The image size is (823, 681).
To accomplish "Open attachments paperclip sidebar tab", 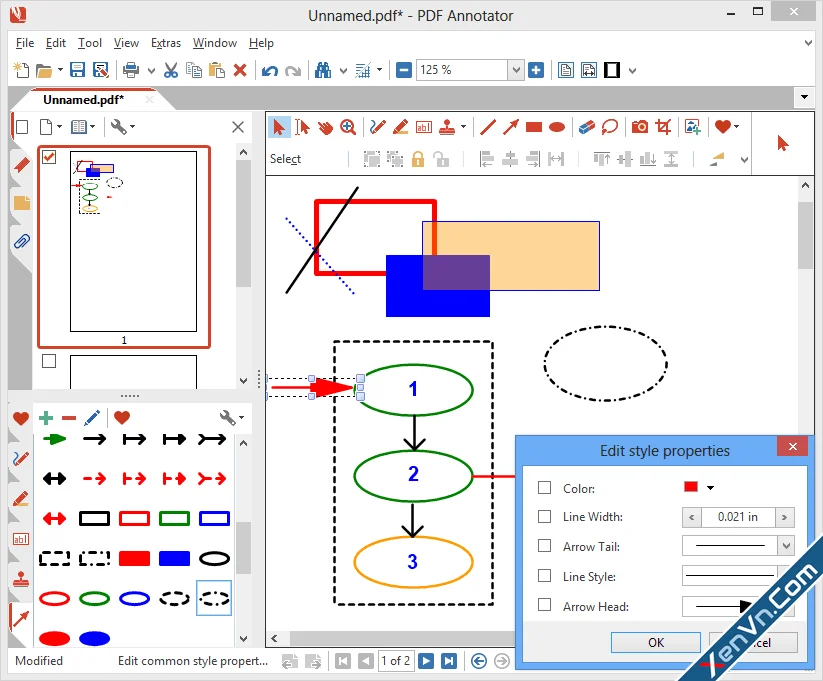I will pyautogui.click(x=22, y=242).
